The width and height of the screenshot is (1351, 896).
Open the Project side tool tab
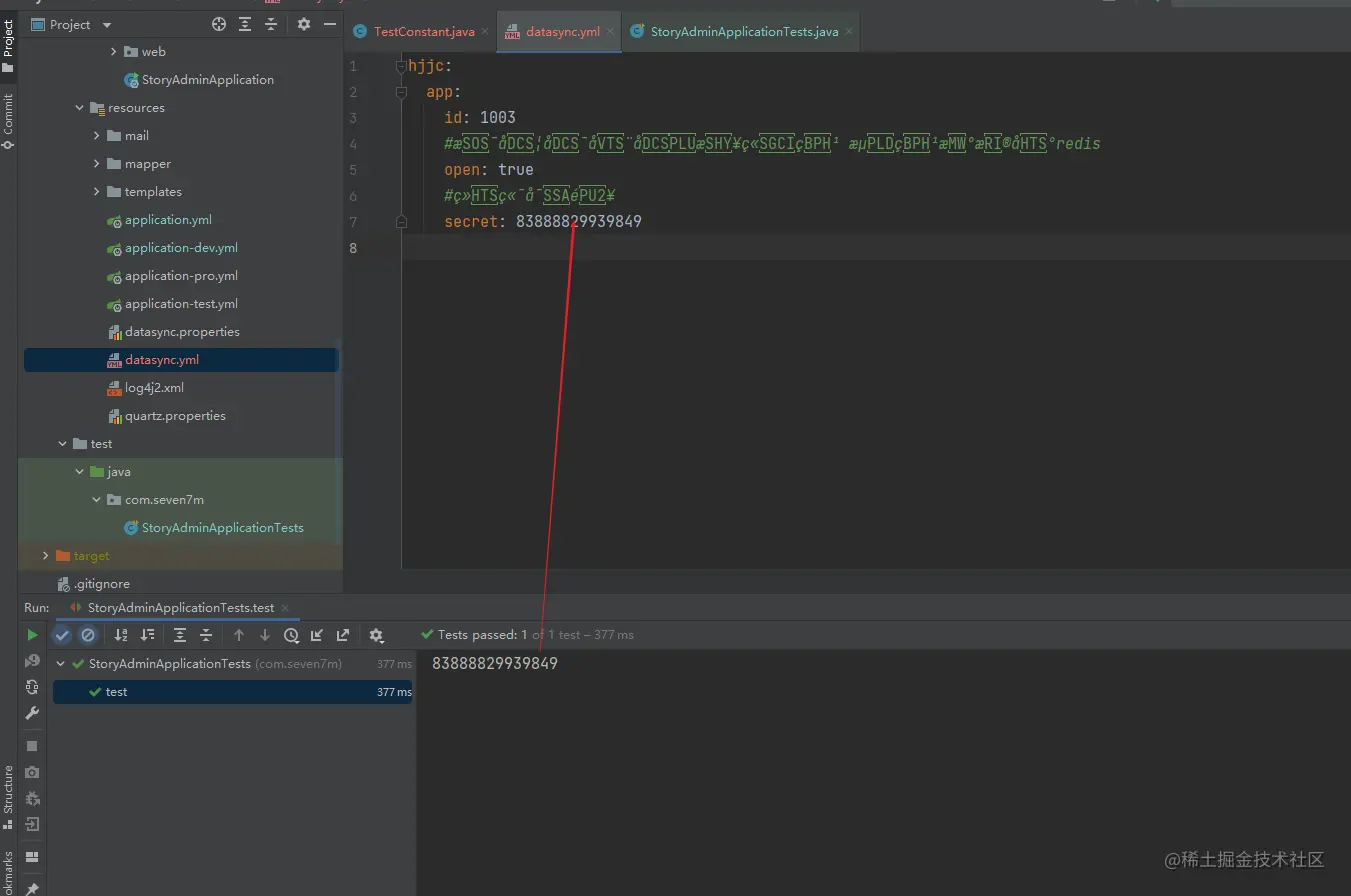pos(8,45)
